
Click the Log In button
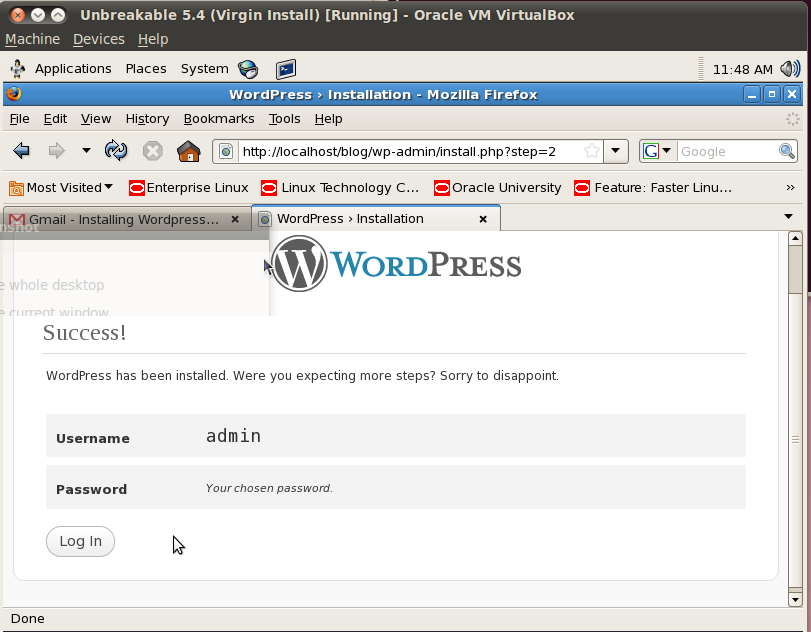pyautogui.click(x=80, y=541)
